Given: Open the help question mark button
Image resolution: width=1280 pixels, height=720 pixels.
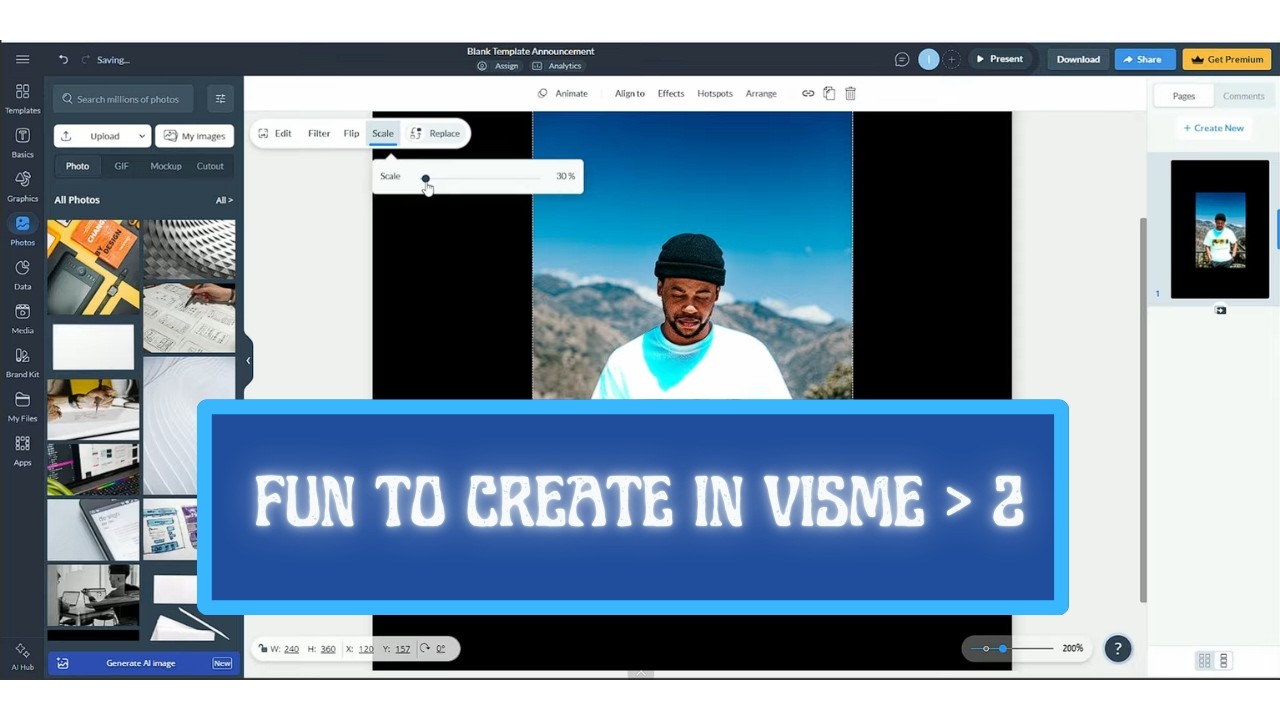Looking at the screenshot, I should point(1117,648).
